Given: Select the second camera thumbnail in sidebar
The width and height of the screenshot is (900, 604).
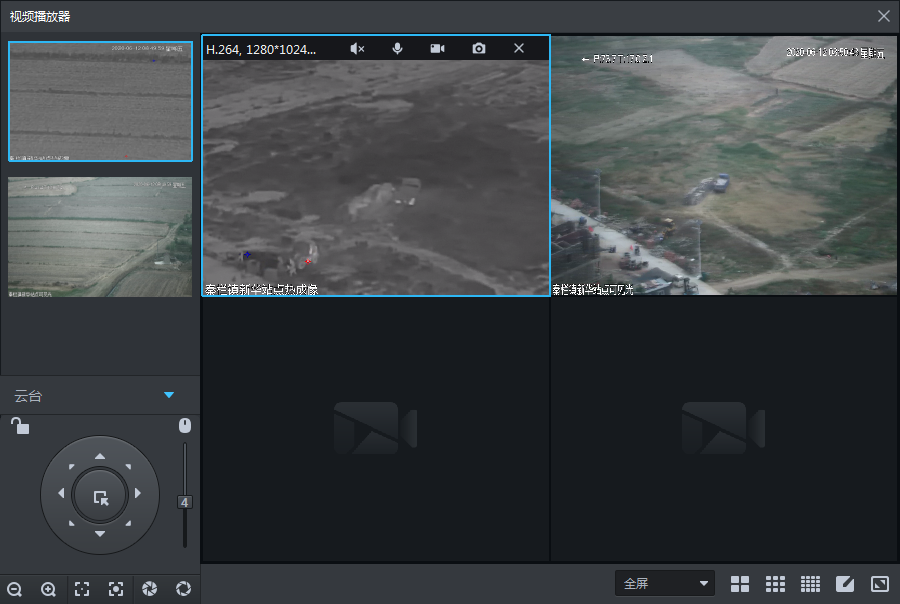Looking at the screenshot, I should point(100,237).
